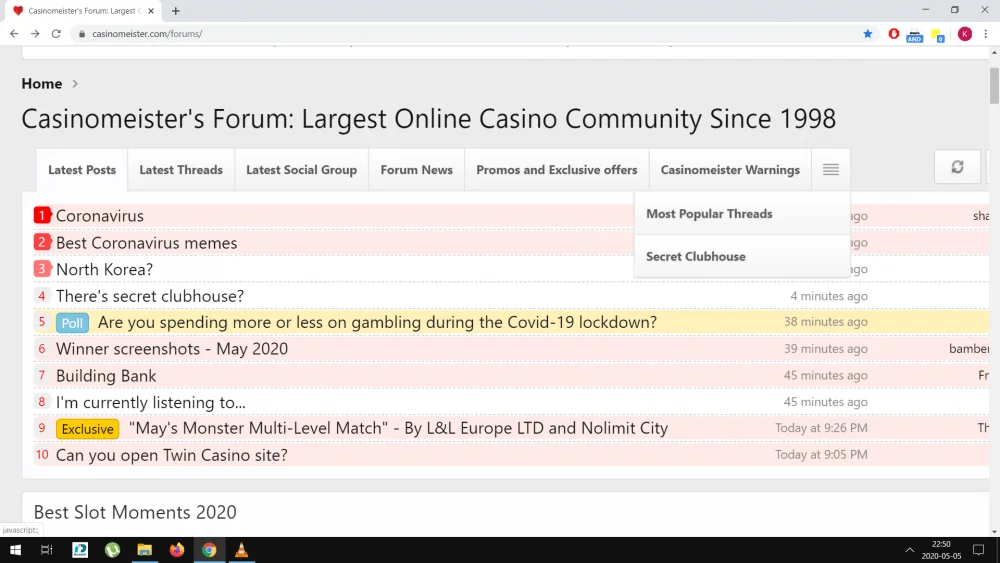Click the '39 minutes ago' timestamp

(x=825, y=348)
